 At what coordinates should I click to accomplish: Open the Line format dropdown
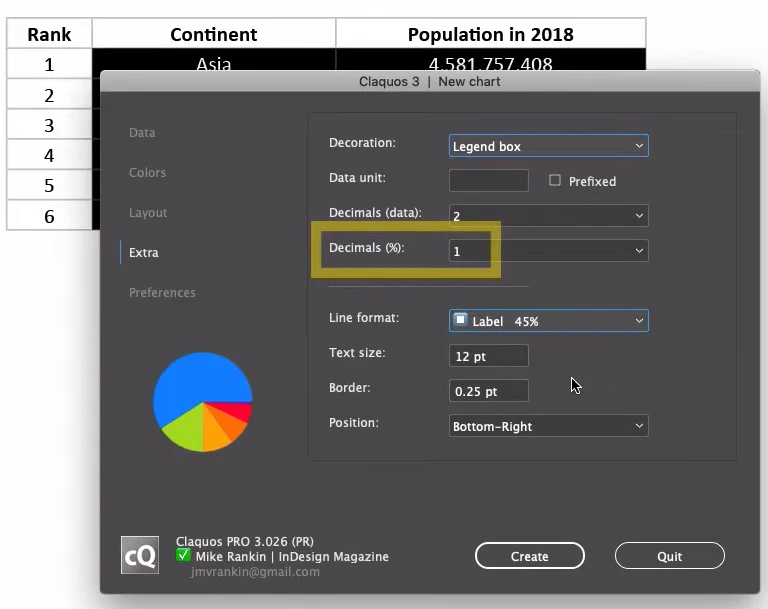(549, 321)
